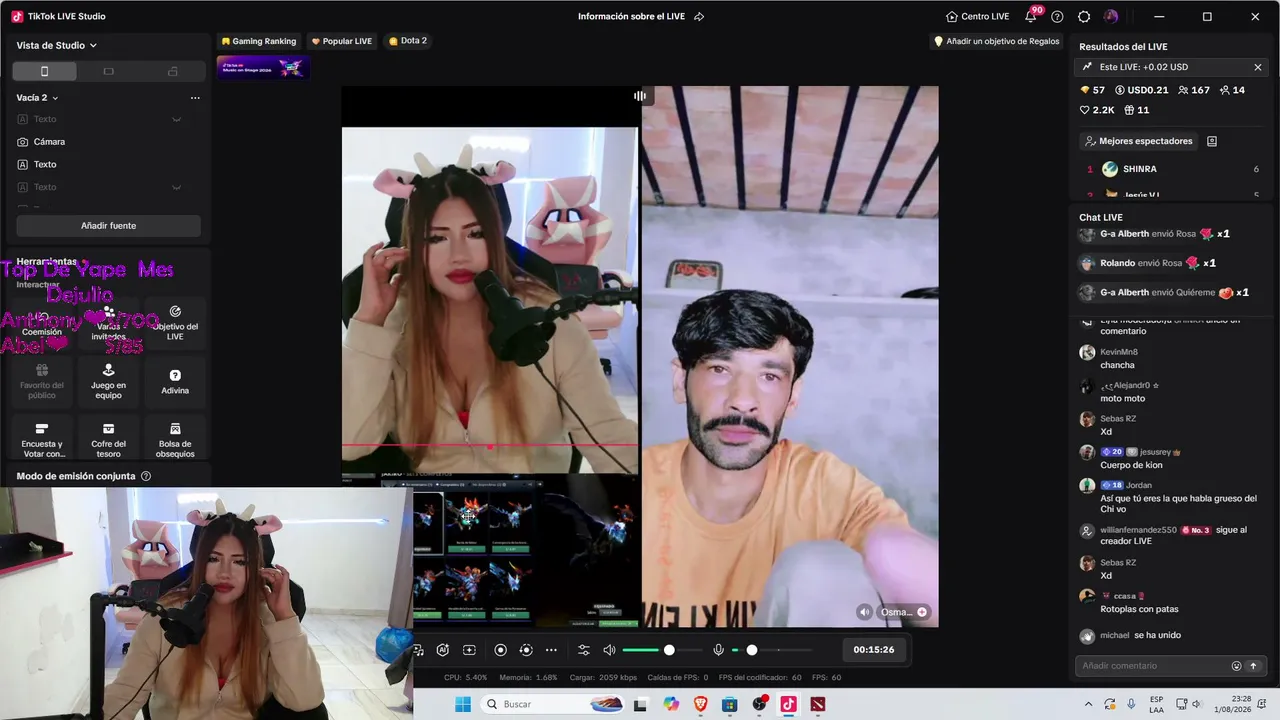Select the dual-orientation layout view
Viewport: 1280px width, 720px height.
pyautogui.click(x=172, y=71)
